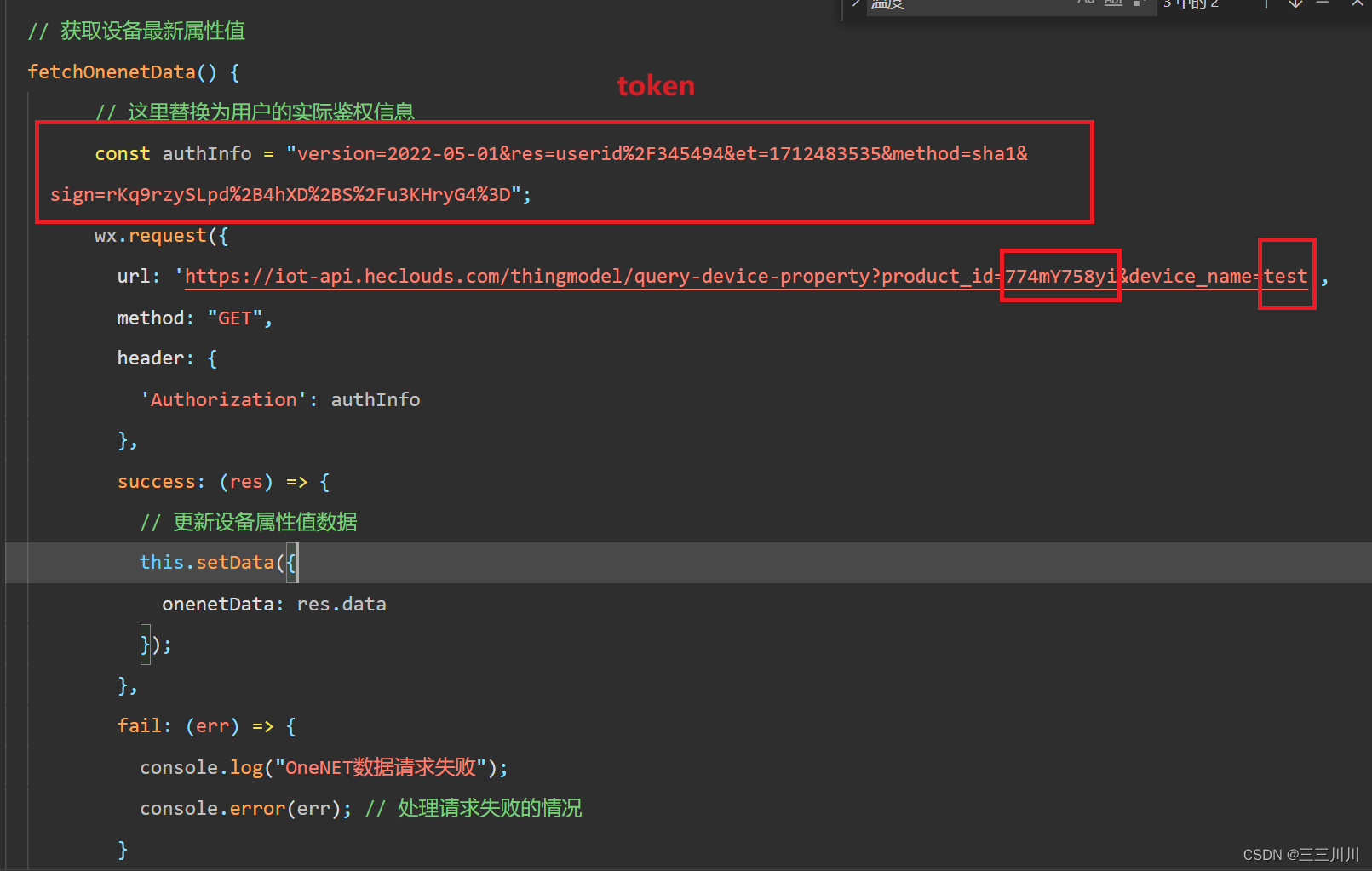Click the comment 这里替换为用户的实际鉴权信息
1372x871 pixels.
tap(255, 112)
